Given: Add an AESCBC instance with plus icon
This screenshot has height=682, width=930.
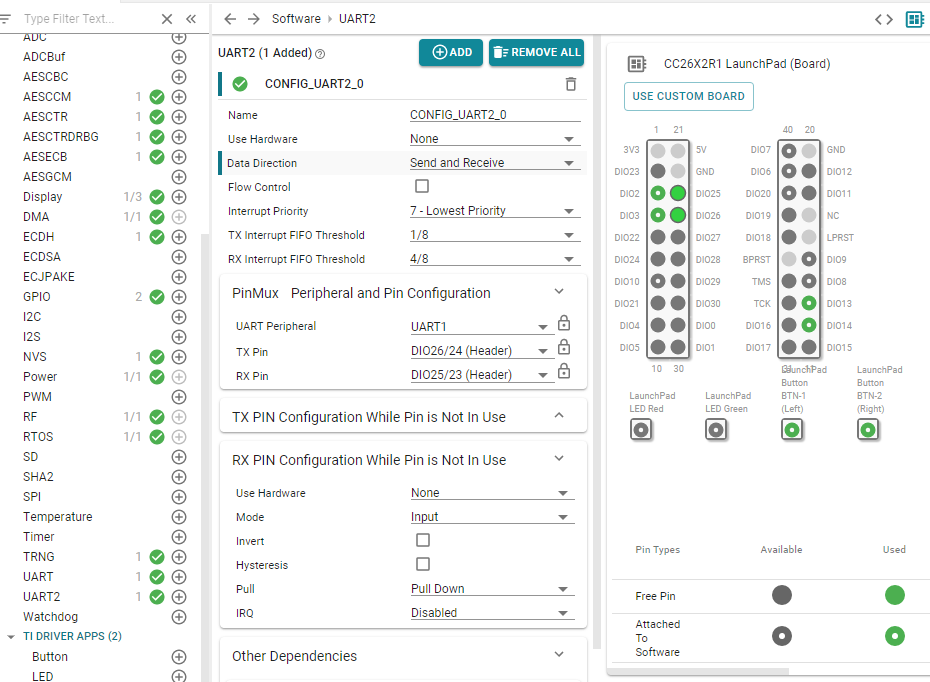Looking at the screenshot, I should click(x=179, y=77).
